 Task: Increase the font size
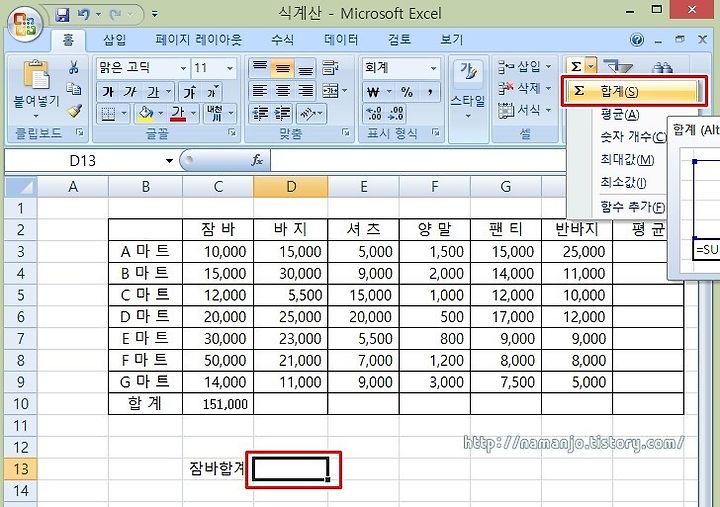click(x=190, y=92)
